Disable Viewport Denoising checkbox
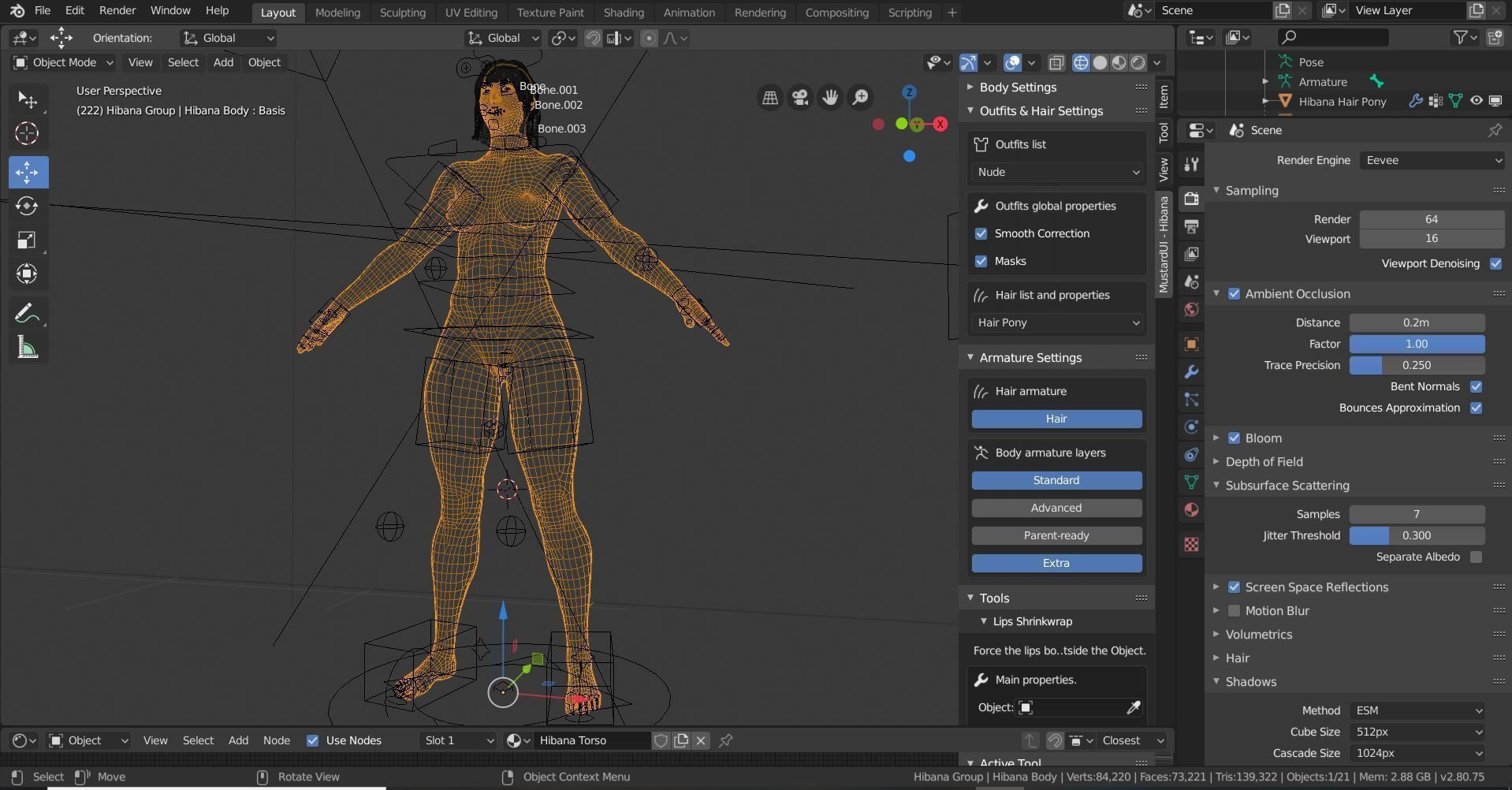Image resolution: width=1512 pixels, height=790 pixels. click(x=1495, y=263)
